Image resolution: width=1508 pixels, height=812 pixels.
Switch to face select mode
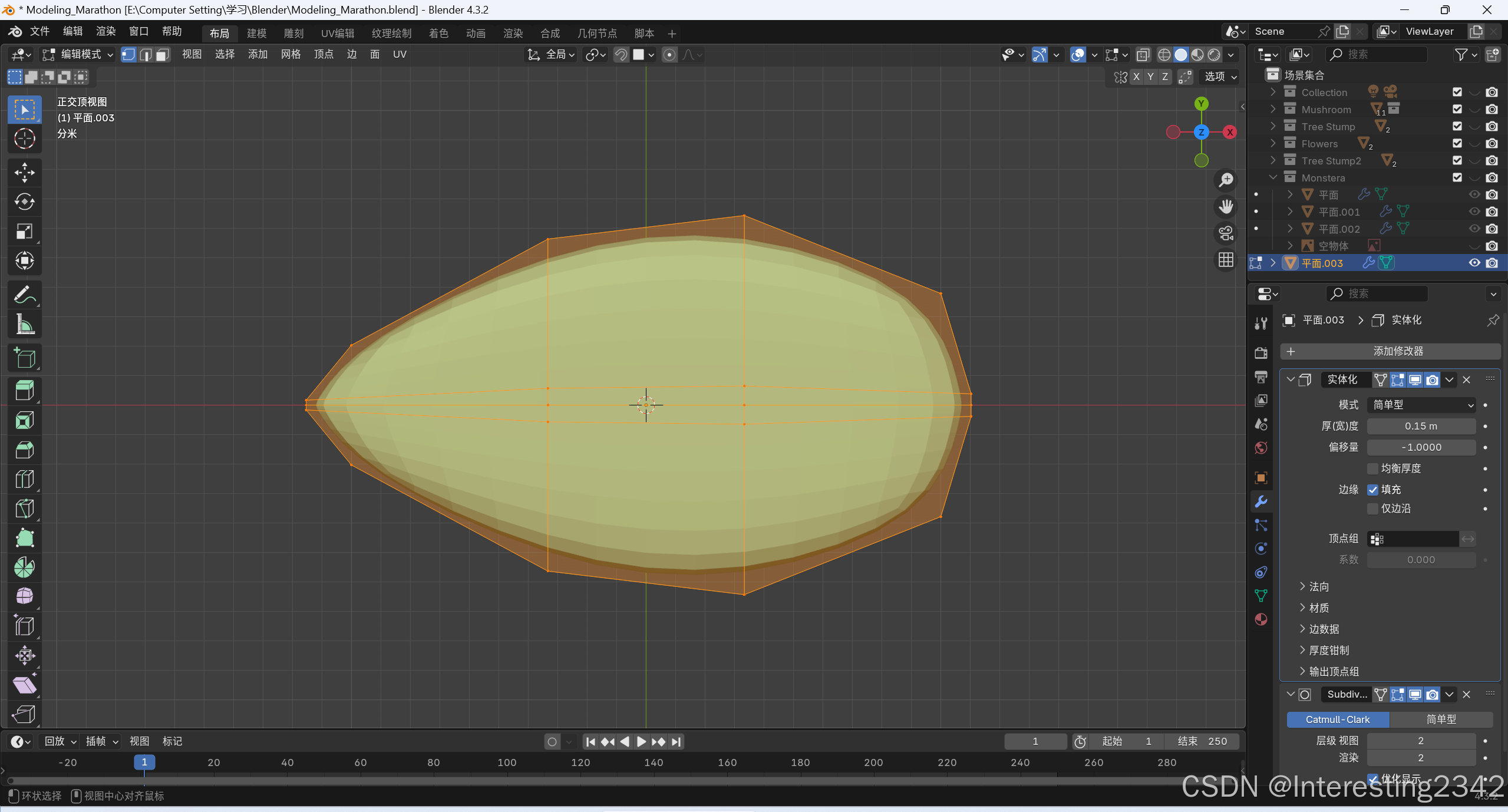click(163, 55)
